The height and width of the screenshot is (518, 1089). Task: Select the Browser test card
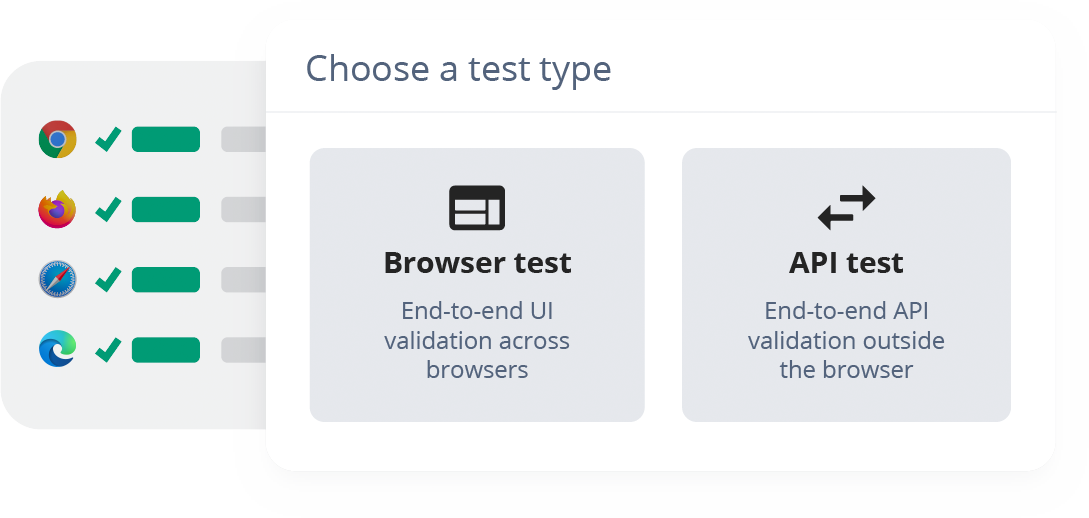click(477, 285)
